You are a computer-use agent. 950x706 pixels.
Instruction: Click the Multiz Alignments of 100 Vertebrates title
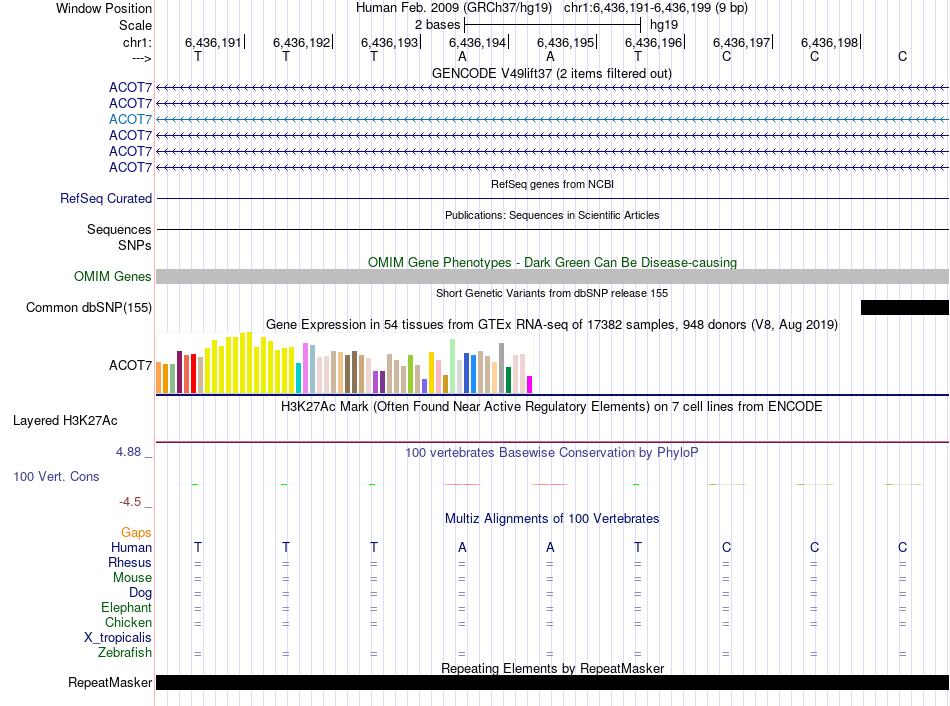click(551, 519)
